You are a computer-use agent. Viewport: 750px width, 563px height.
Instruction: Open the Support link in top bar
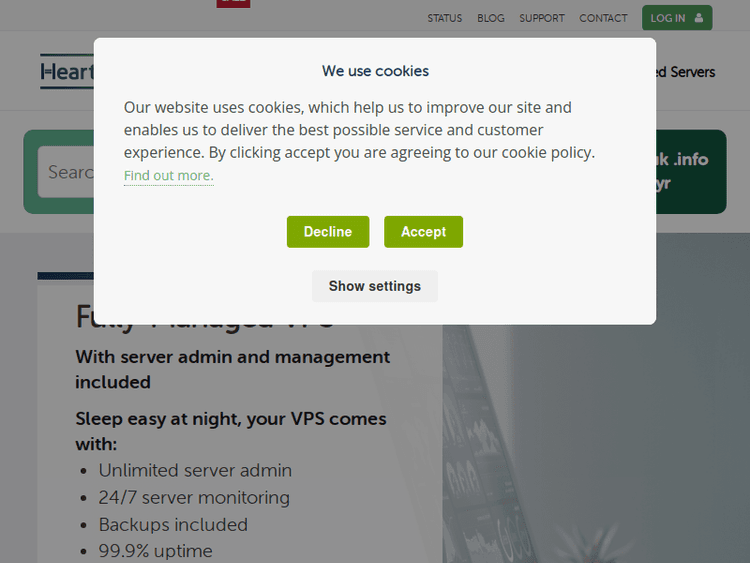(x=541, y=18)
